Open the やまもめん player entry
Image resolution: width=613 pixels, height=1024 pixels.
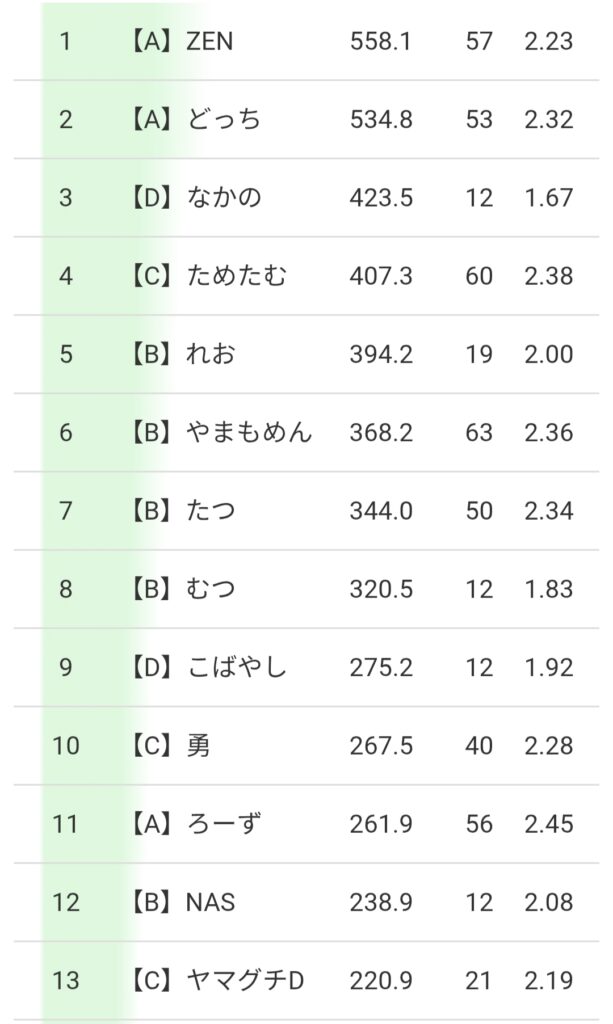[249, 432]
